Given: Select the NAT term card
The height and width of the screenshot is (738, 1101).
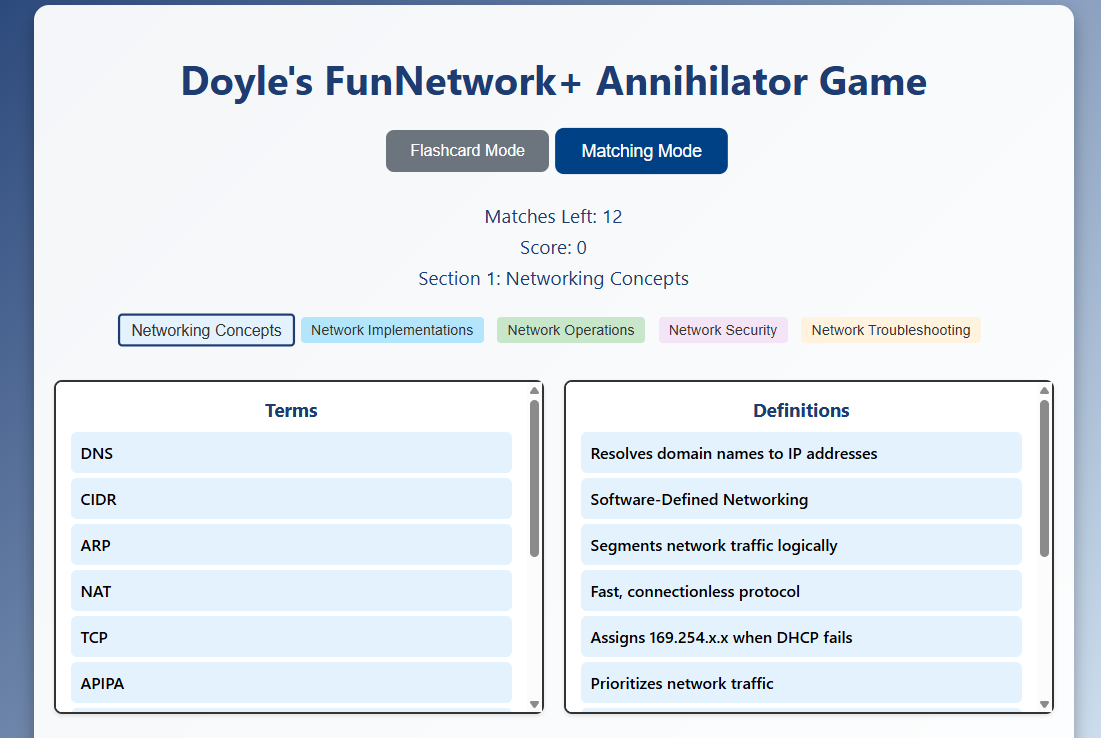Looking at the screenshot, I should click(291, 591).
